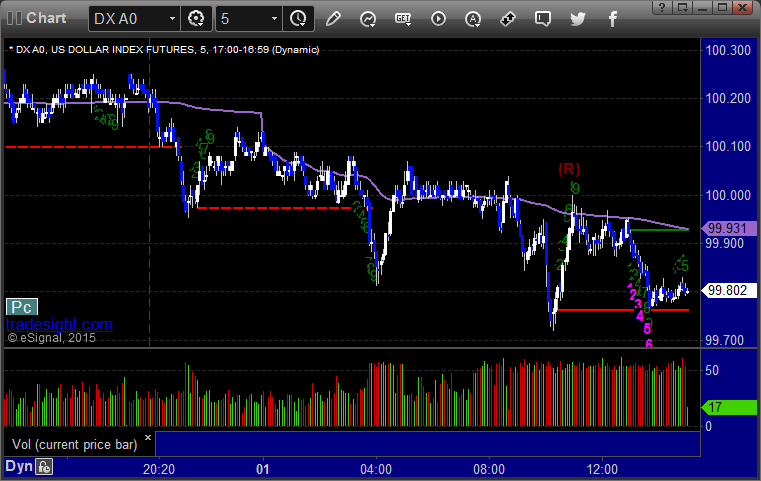Click the 99.931 price marker
The image size is (761, 481).
pyautogui.click(x=729, y=228)
